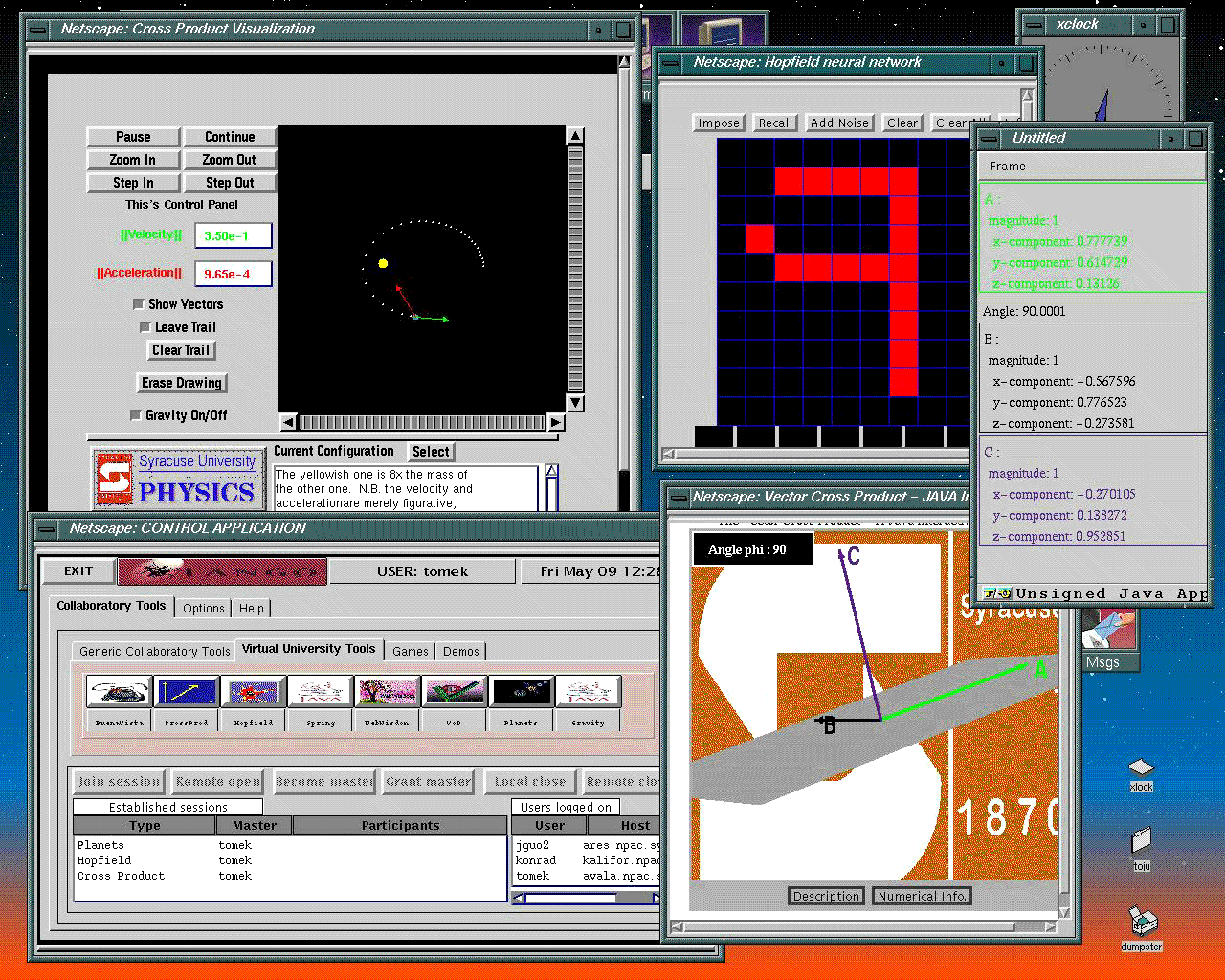
Task: Select the Virtual University Tools tab
Action: pos(308,649)
